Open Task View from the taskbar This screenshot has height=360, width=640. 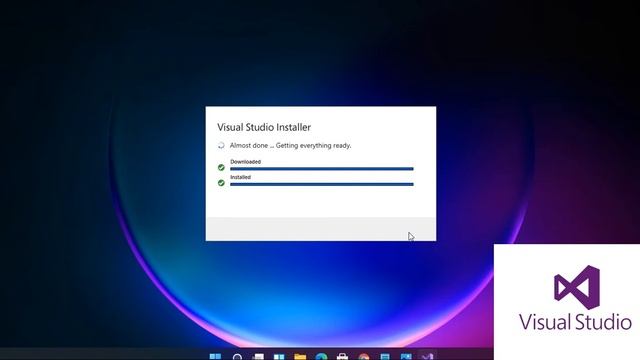[x=258, y=357]
